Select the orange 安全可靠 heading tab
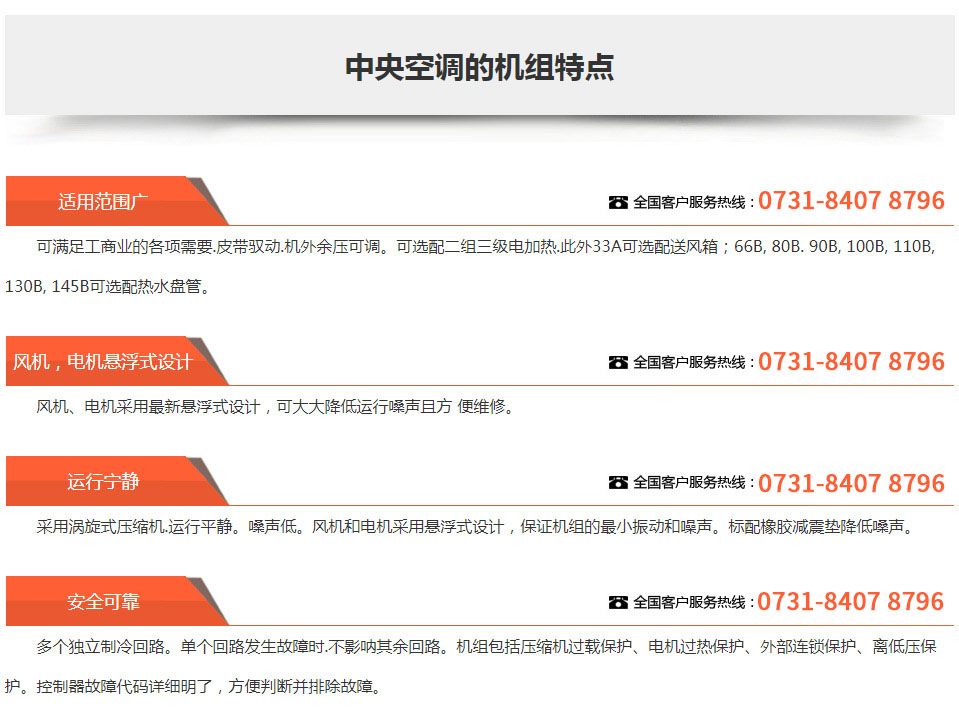The height and width of the screenshot is (719, 959). 103,602
